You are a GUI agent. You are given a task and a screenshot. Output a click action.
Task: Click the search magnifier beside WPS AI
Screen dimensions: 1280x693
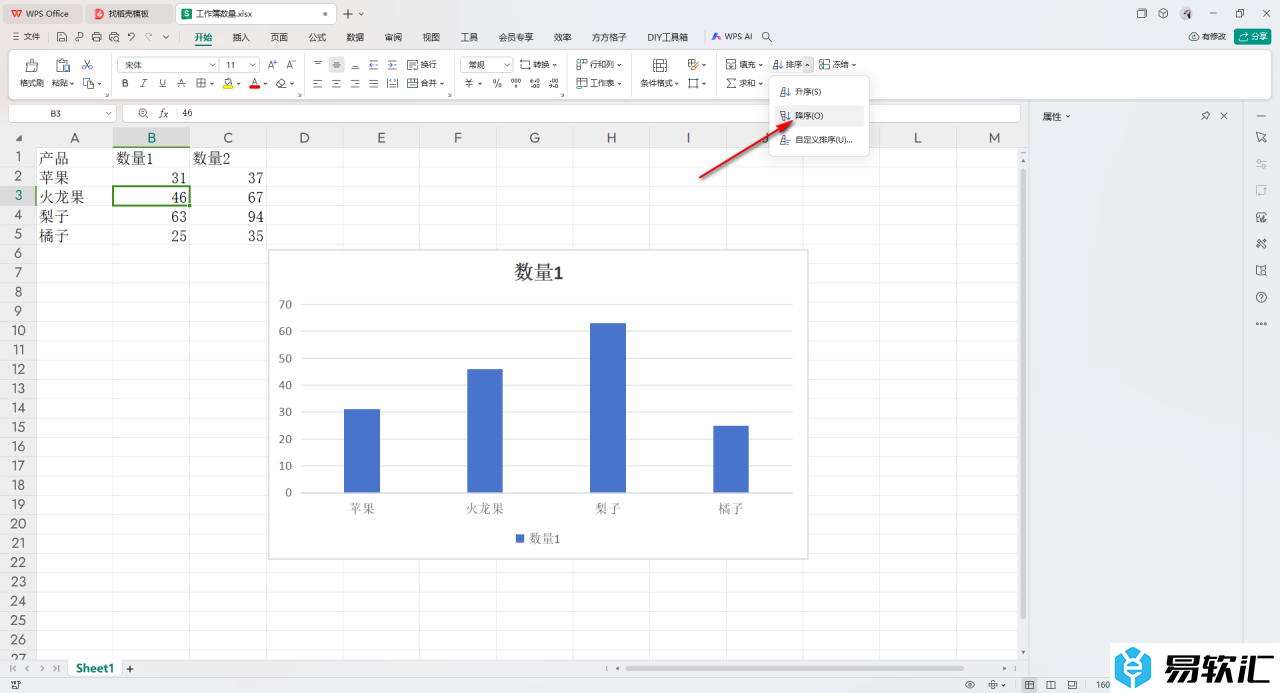pos(767,37)
